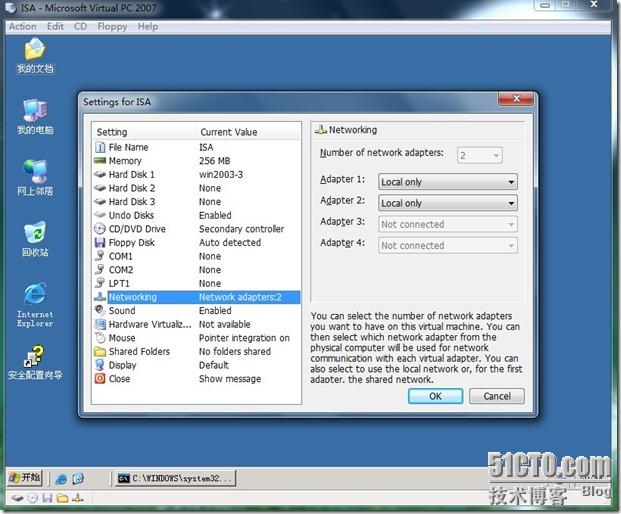Click the '256 MB' memory value
Image resolution: width=621 pixels, height=514 pixels.
(x=215, y=161)
